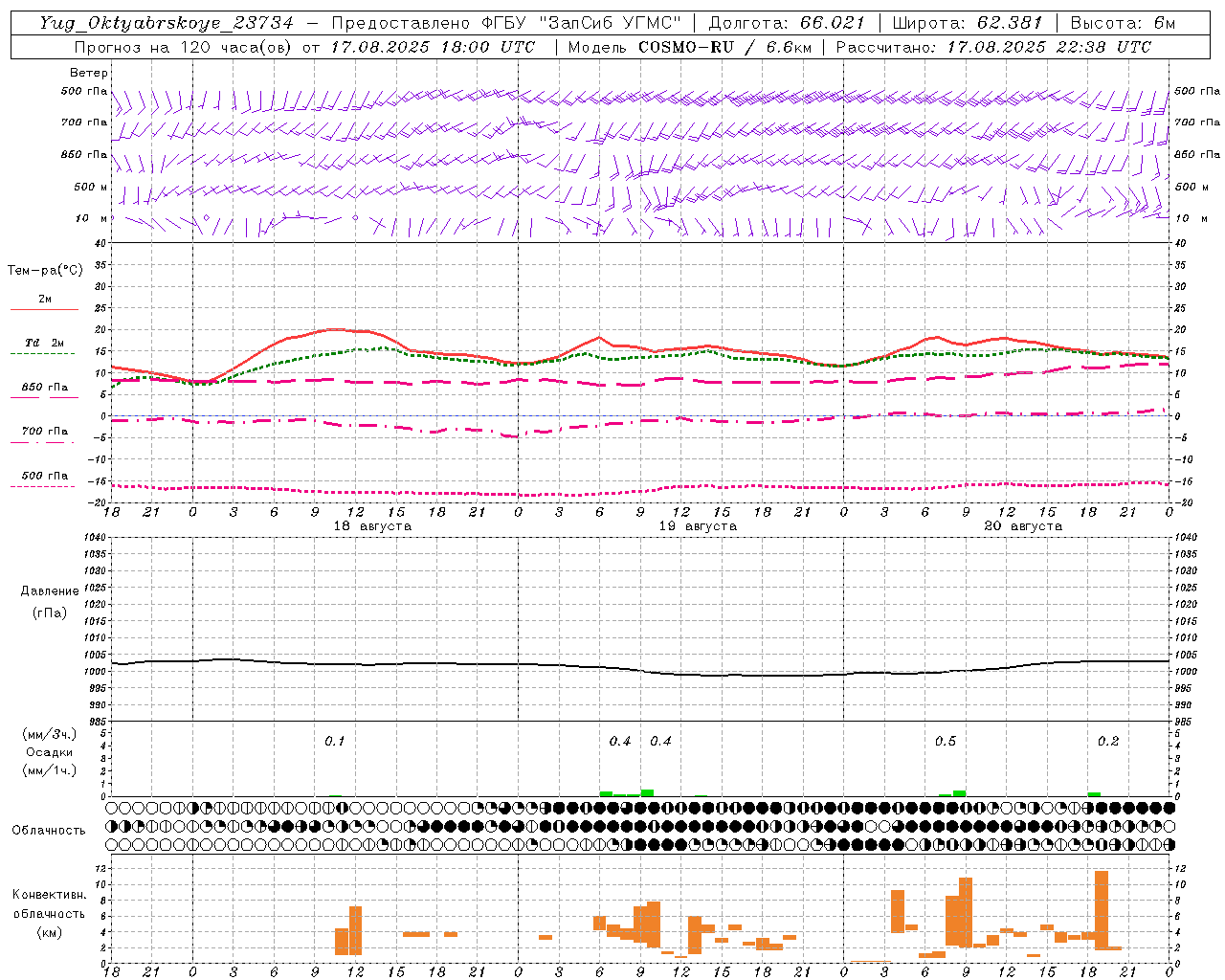Click the Рассчитано: 17.08.2025 22:38 UTC text

[993, 47]
